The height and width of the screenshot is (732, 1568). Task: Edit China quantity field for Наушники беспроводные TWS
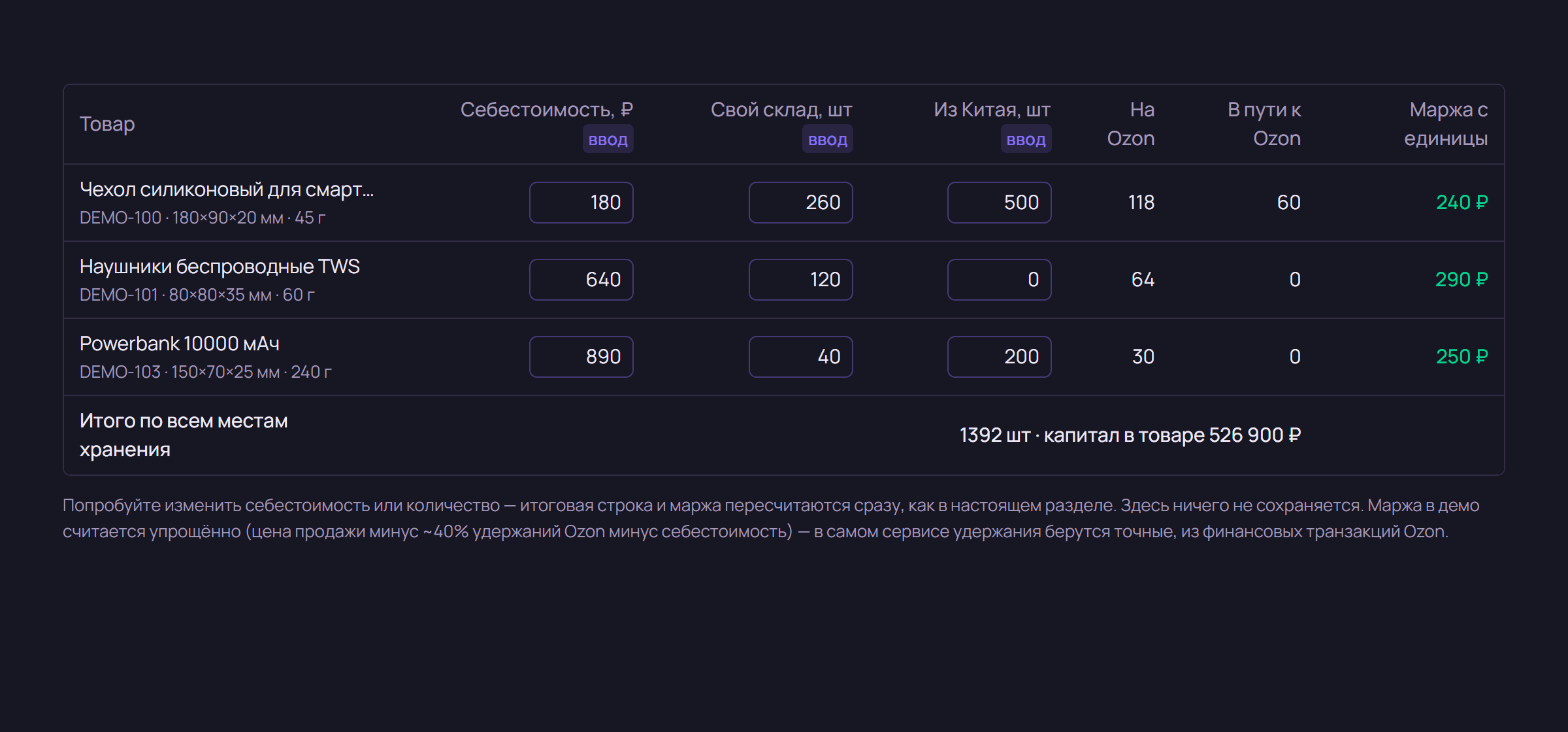(999, 280)
